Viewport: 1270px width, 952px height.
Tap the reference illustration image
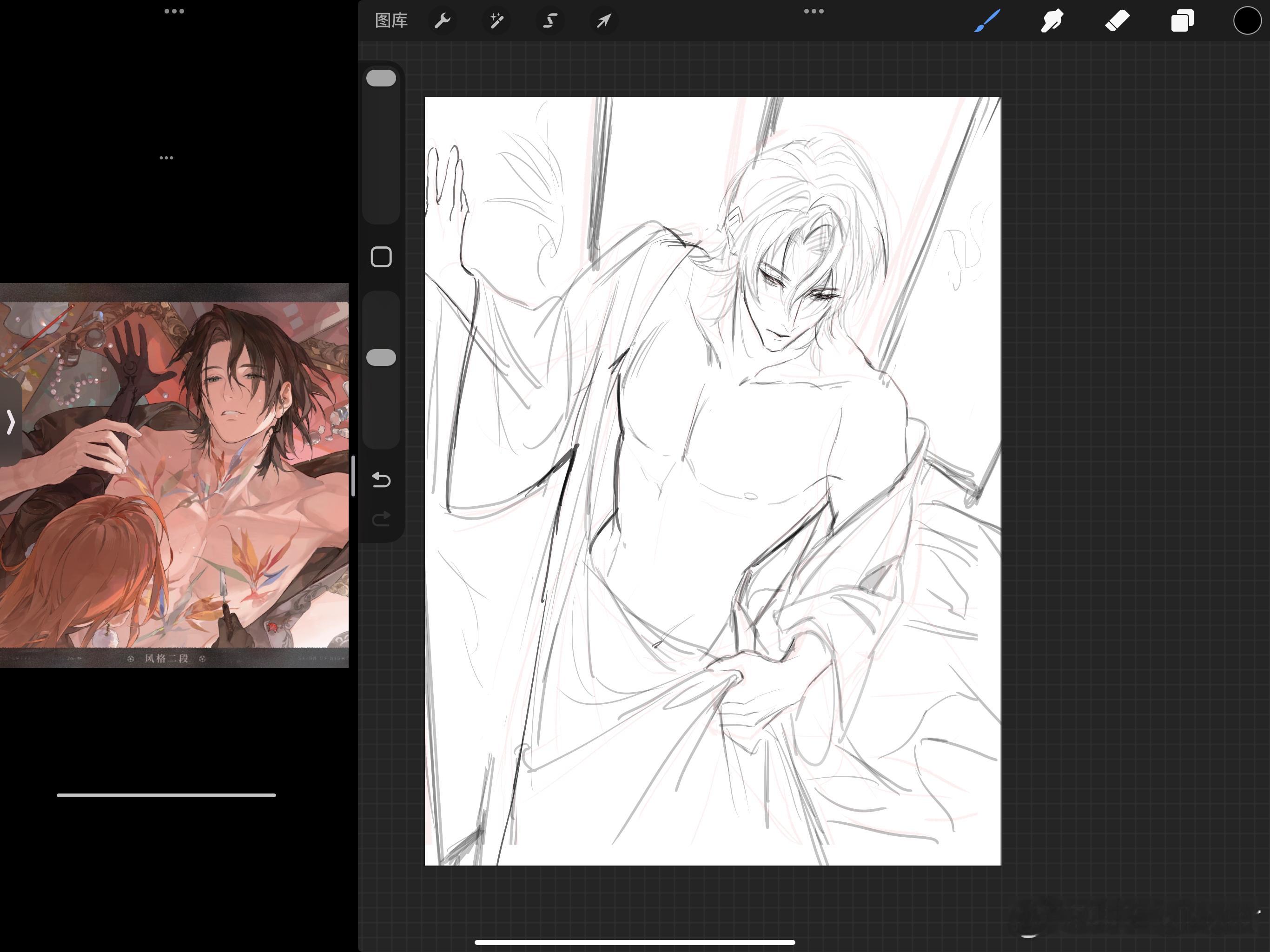pos(174,476)
